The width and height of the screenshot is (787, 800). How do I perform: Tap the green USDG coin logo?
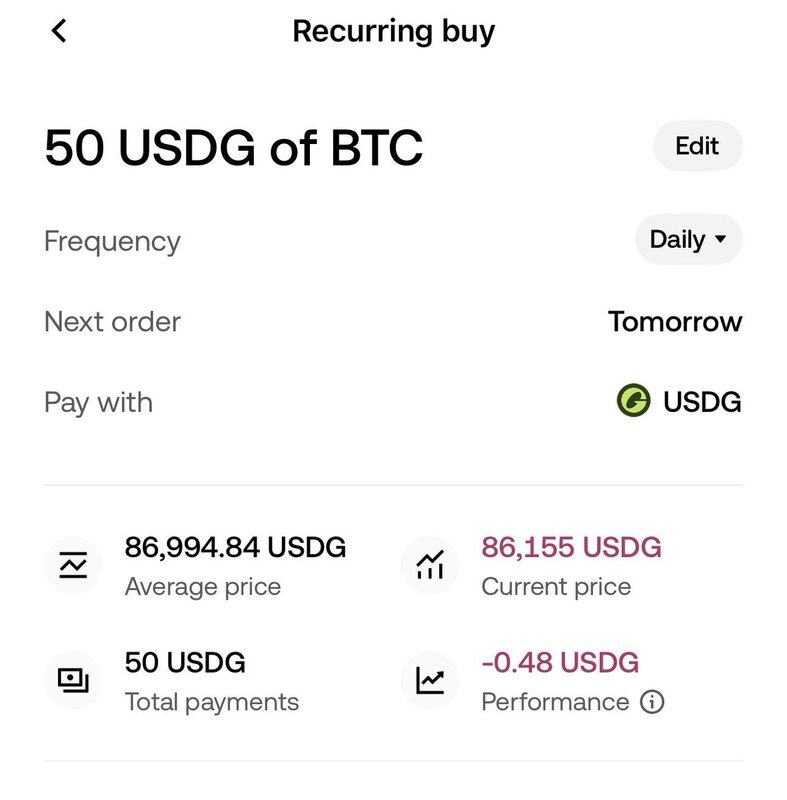633,402
